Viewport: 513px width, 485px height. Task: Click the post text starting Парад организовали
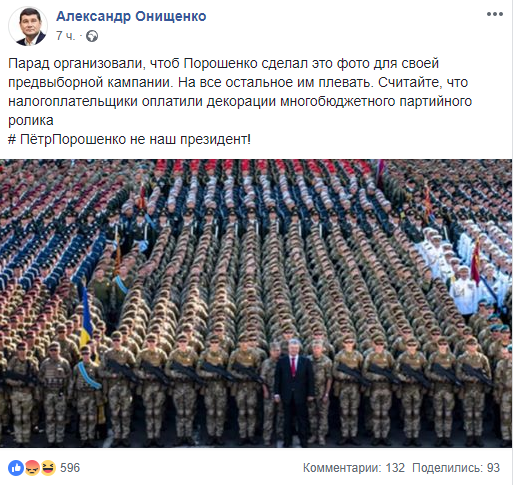pyautogui.click(x=240, y=92)
